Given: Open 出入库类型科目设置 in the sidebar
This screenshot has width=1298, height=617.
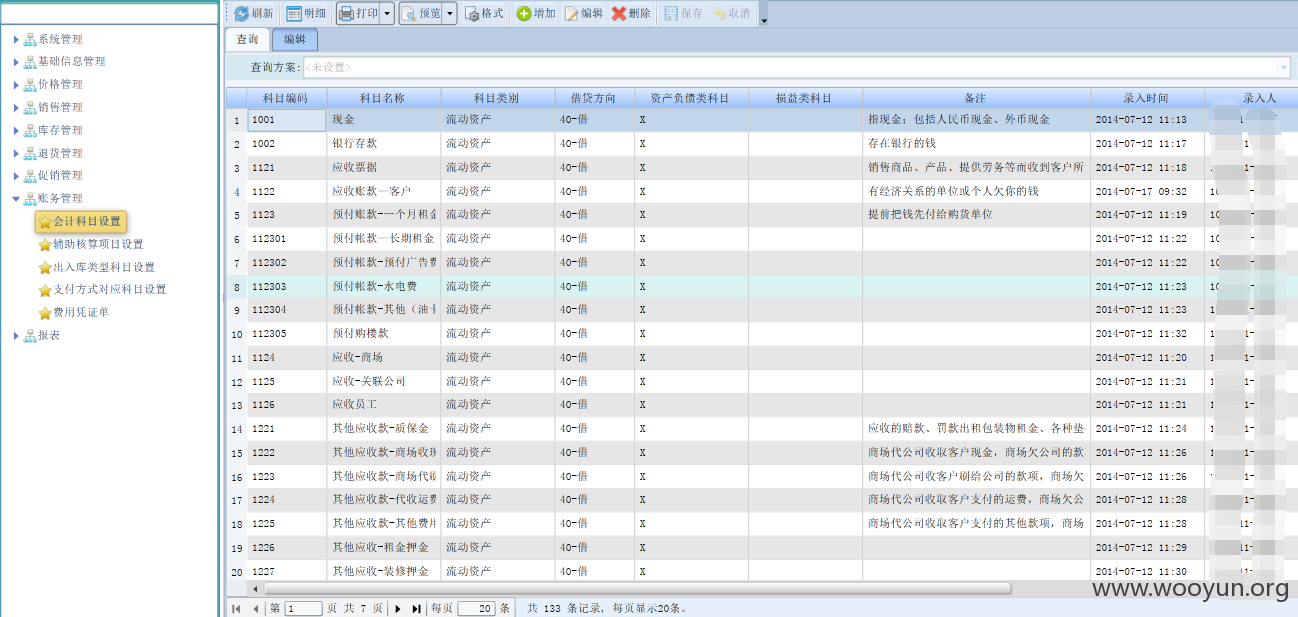Looking at the screenshot, I should coord(97,267).
